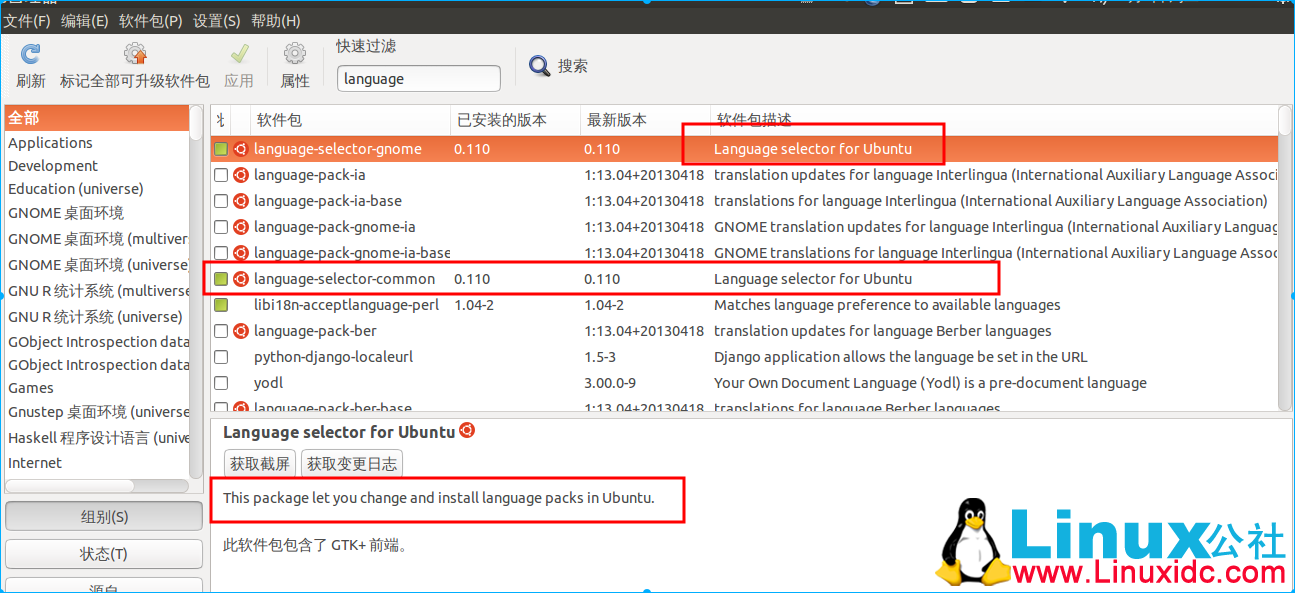
Task: Open the 文件(F) menu
Action: tap(27, 21)
